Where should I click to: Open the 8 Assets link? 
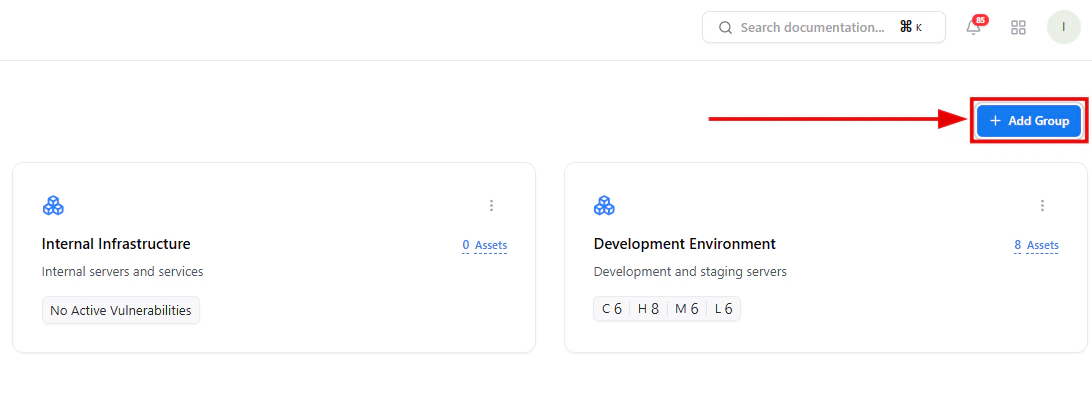tap(1036, 245)
